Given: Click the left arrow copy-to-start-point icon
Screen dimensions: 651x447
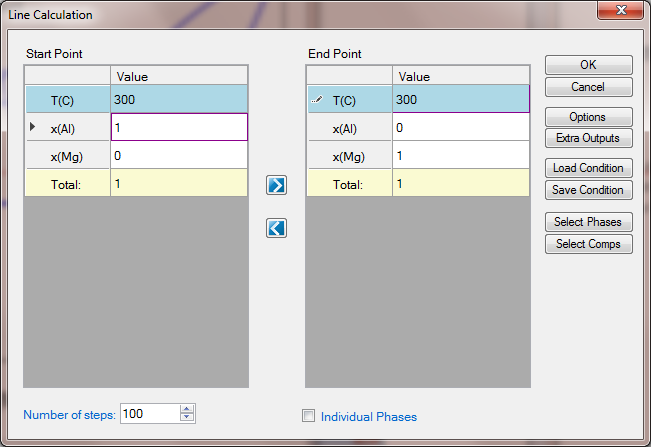Looking at the screenshot, I should point(277,229).
